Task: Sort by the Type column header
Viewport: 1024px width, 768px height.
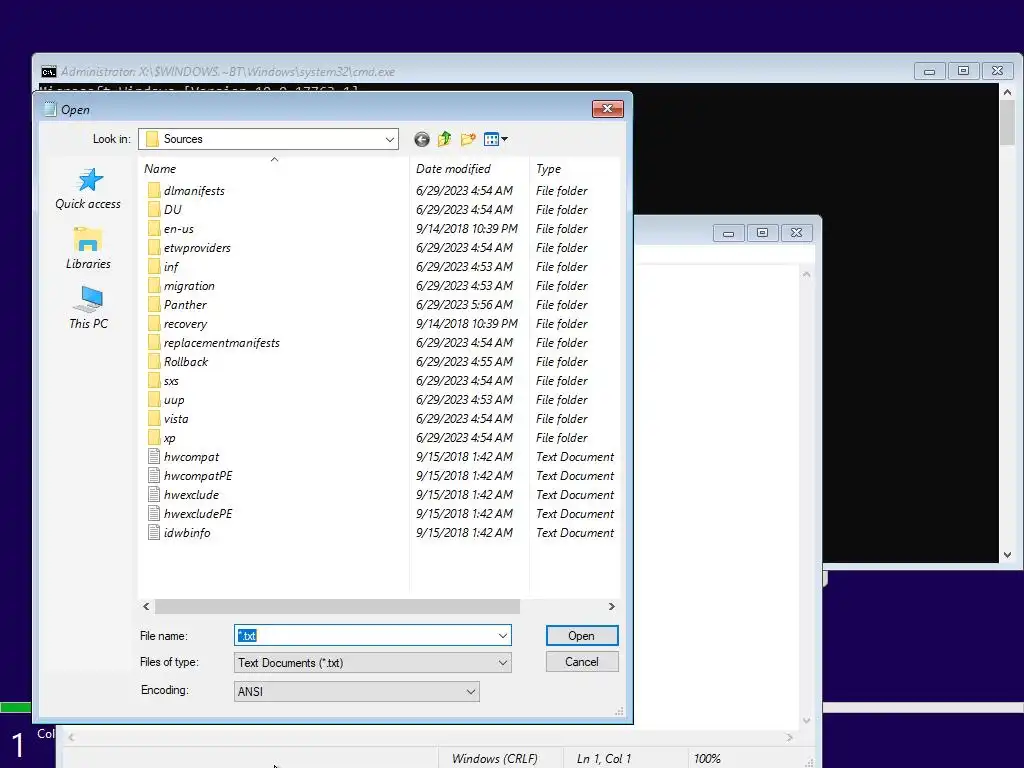Action: click(549, 168)
